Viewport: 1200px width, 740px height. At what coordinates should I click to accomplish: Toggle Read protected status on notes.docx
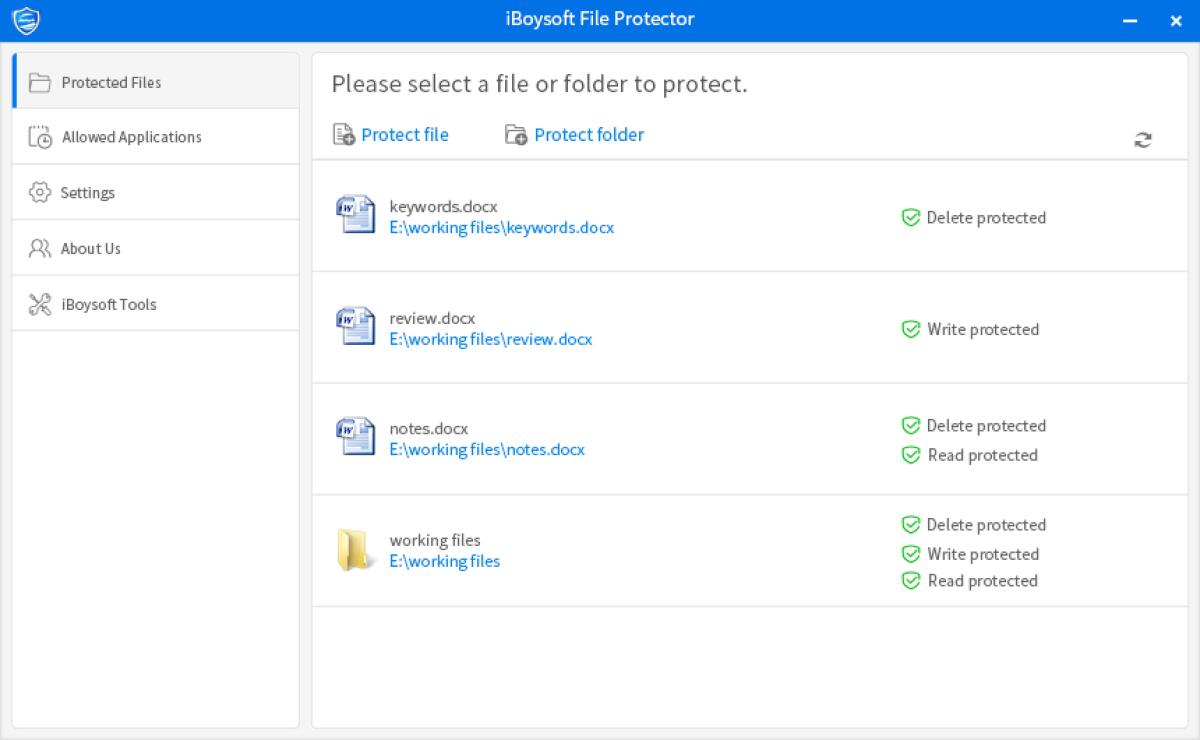click(911, 455)
